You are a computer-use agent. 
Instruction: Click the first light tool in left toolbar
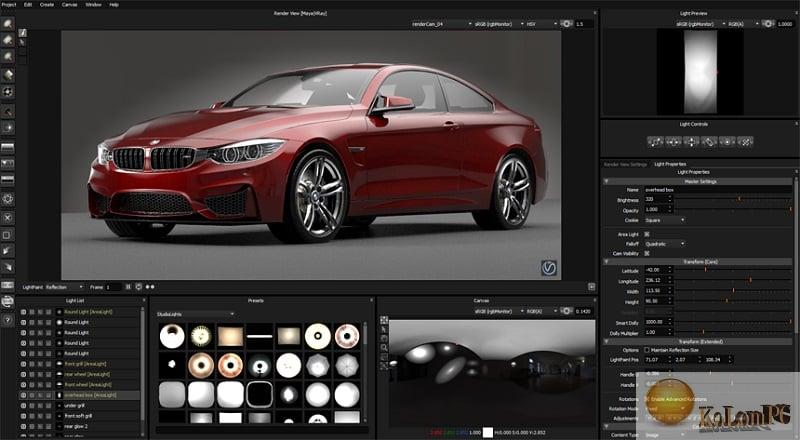coord(8,23)
